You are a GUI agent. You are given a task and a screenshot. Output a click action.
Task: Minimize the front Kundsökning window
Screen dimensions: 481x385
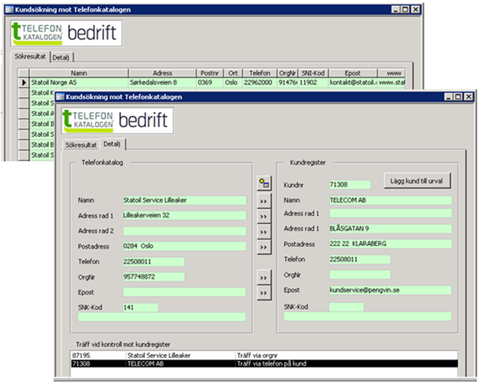coord(449,97)
